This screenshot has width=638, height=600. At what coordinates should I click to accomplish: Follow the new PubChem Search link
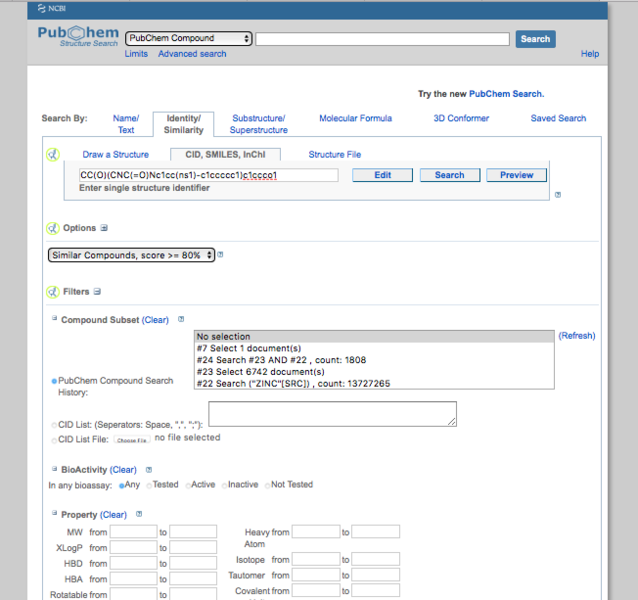[507, 94]
